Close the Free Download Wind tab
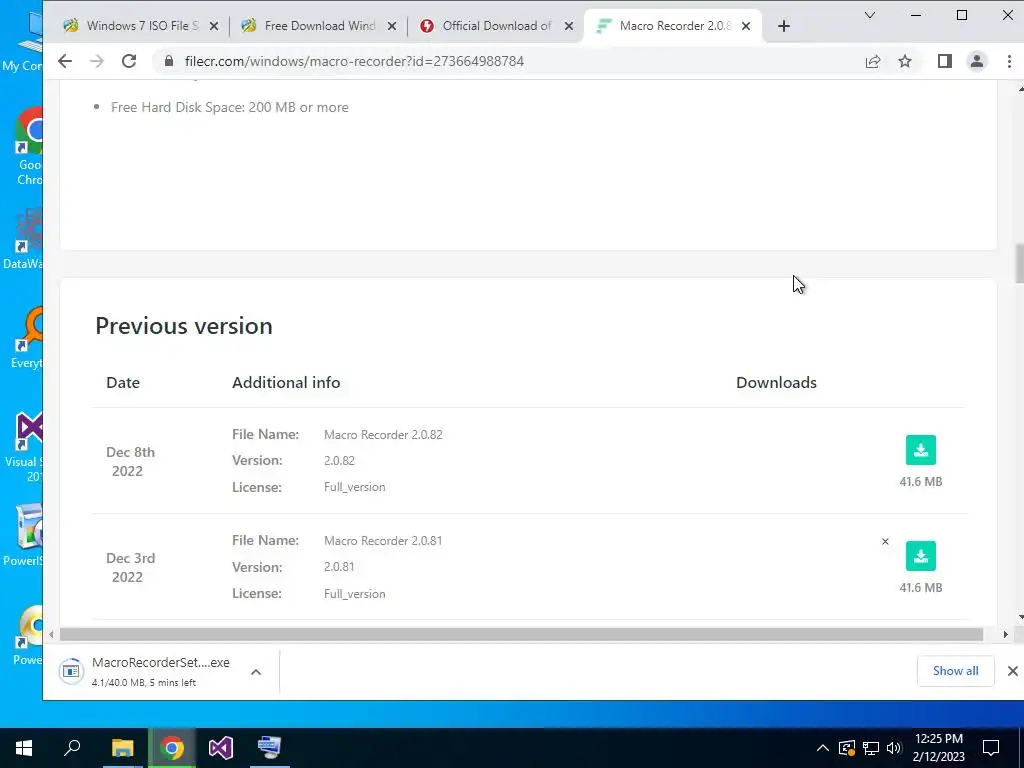The image size is (1024, 768). (x=391, y=26)
